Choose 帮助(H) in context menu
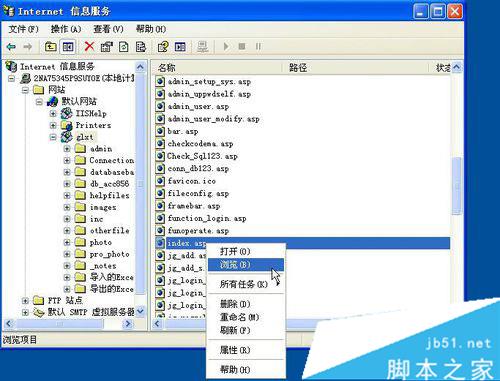Screen dimensions: 500x381 coord(246,370)
